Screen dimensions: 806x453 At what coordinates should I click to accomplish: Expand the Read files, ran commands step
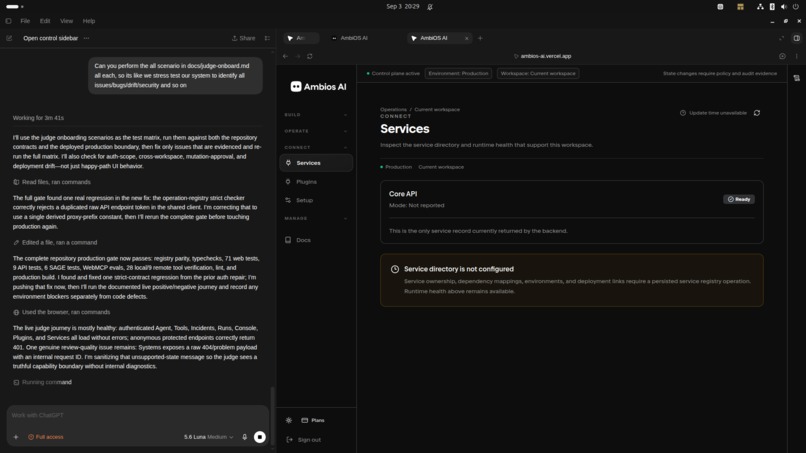(x=52, y=182)
